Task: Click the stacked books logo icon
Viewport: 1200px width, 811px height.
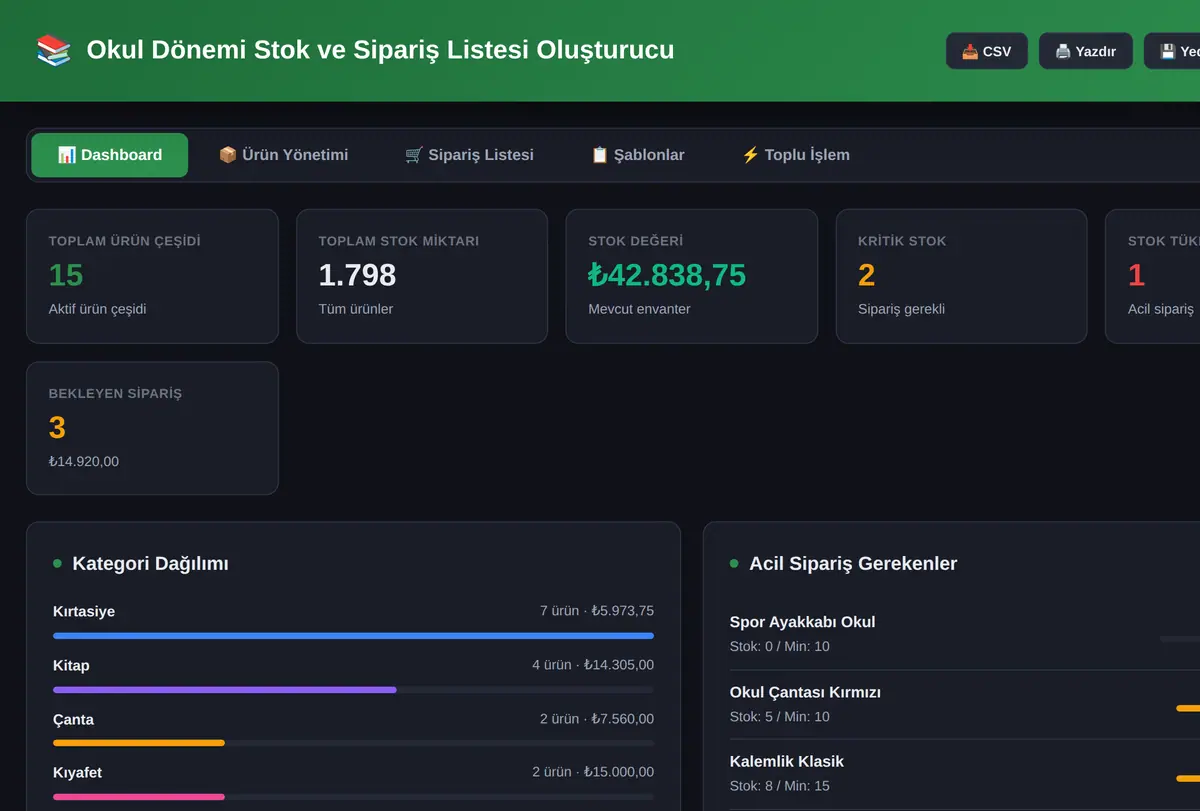Action: (x=53, y=50)
